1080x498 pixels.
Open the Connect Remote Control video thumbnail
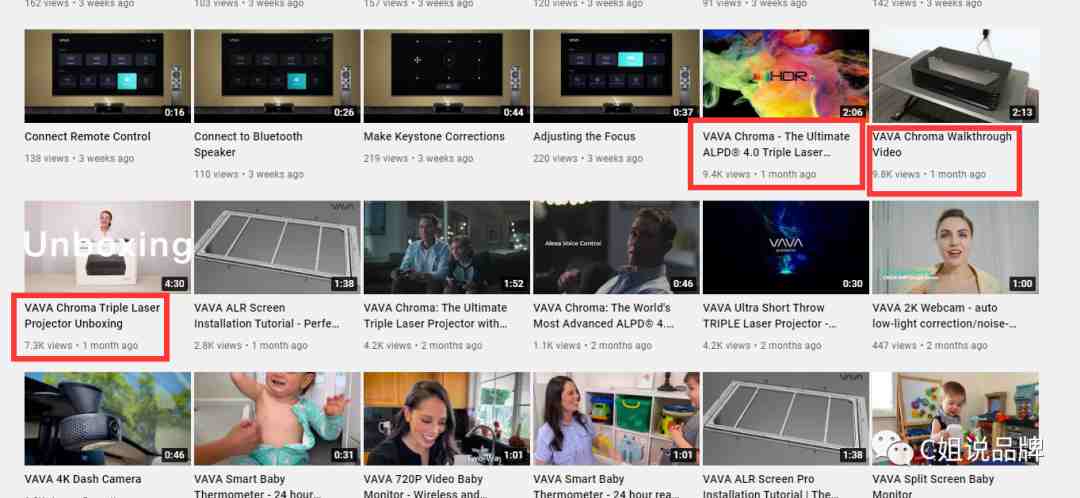click(x=107, y=76)
